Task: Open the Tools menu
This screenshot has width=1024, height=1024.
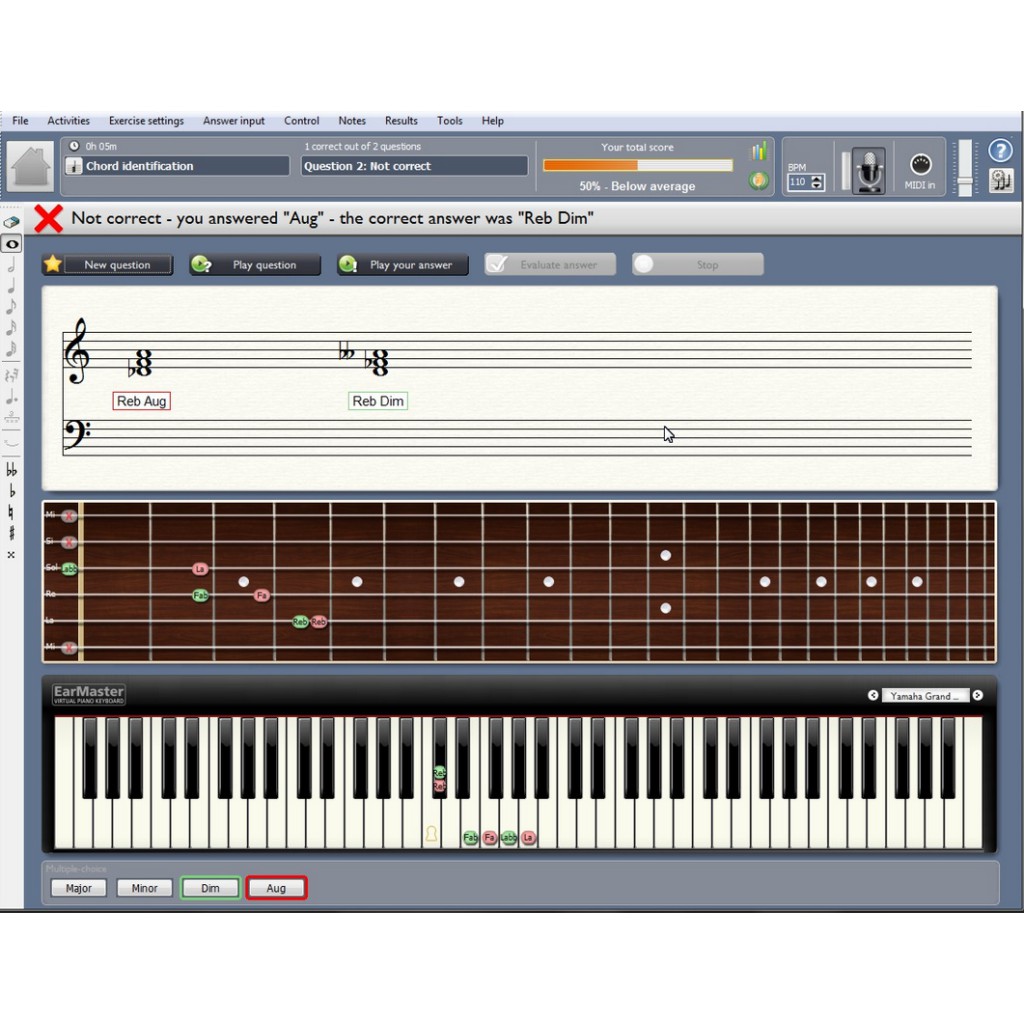Action: (x=449, y=121)
